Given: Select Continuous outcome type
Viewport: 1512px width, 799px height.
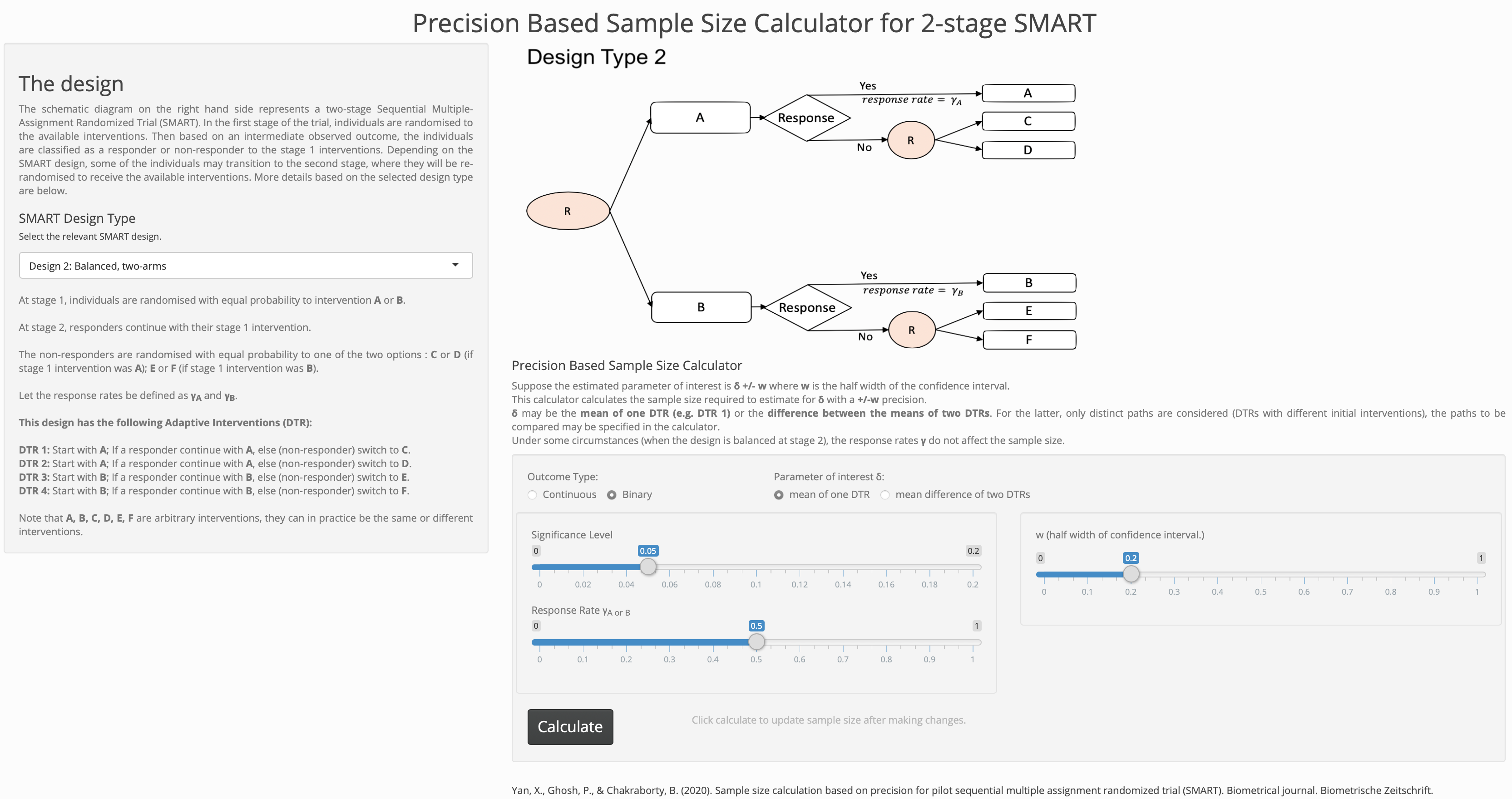Looking at the screenshot, I should tap(533, 494).
